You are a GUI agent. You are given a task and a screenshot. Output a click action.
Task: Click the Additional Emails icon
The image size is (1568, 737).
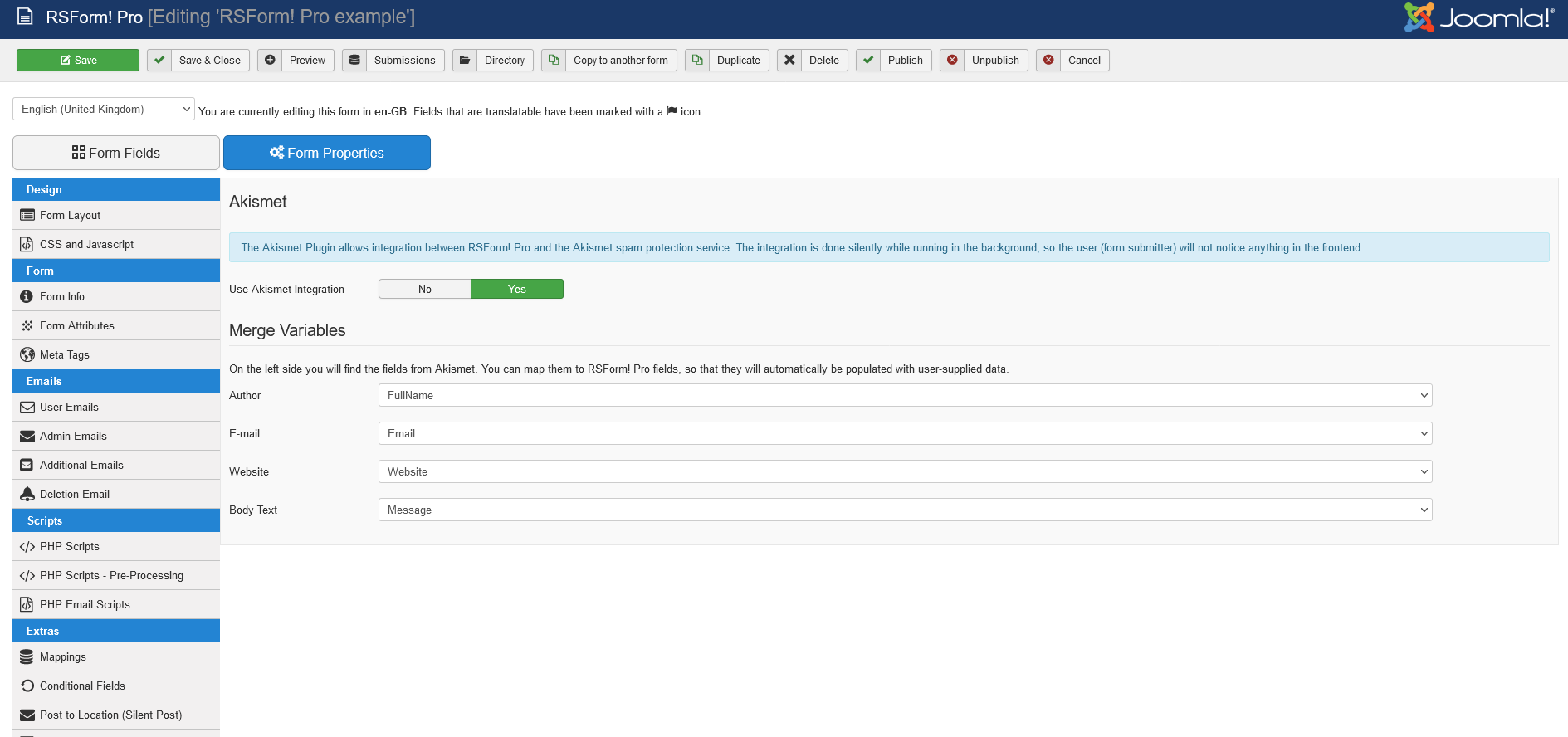pyautogui.click(x=27, y=465)
